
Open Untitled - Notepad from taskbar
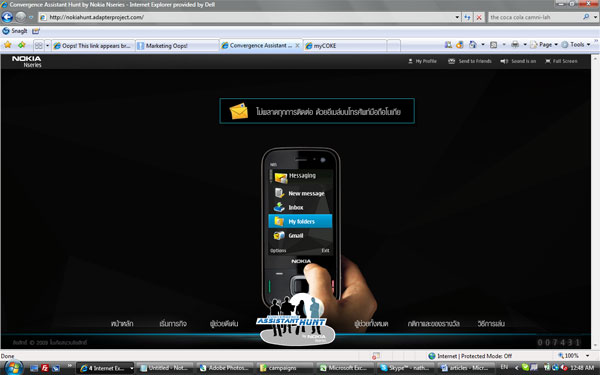(x=165, y=368)
